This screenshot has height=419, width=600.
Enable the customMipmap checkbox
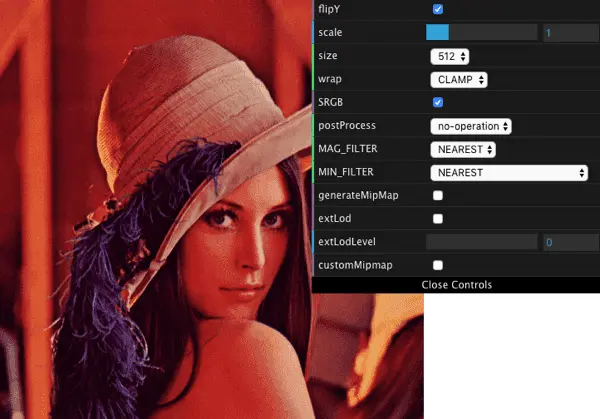click(438, 265)
